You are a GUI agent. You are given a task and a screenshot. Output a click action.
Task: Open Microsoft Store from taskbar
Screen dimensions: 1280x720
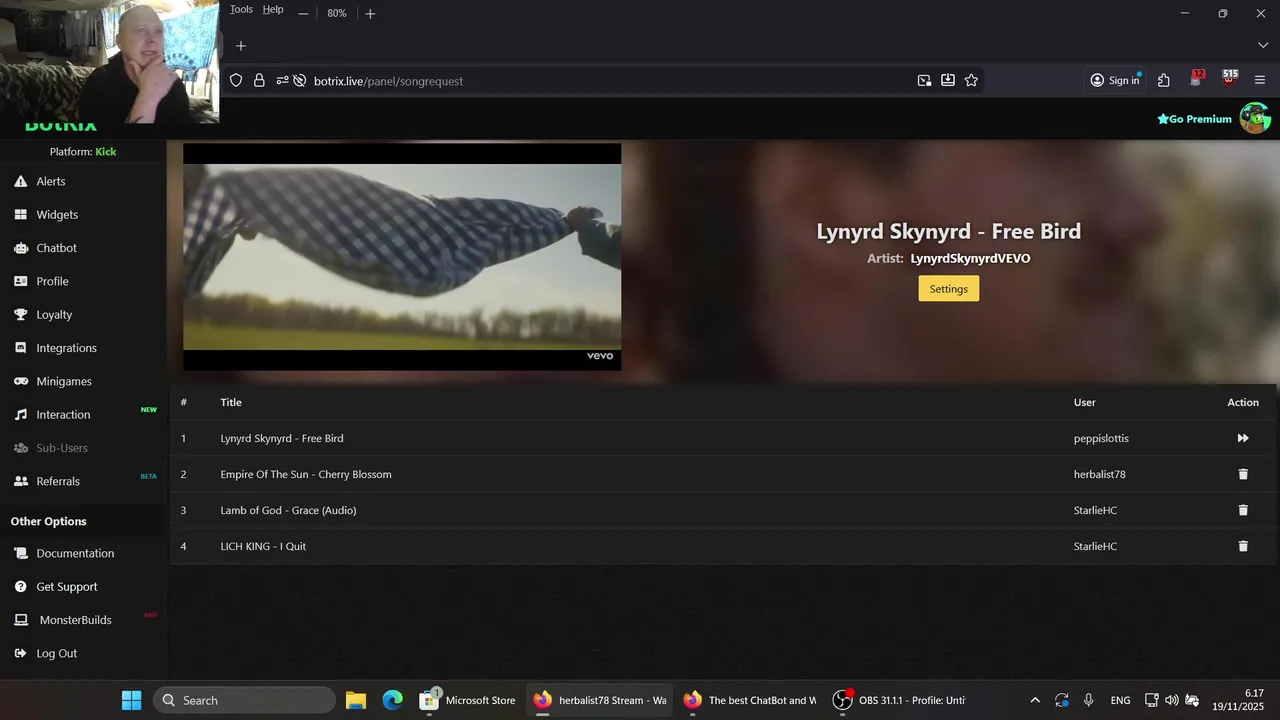467,700
